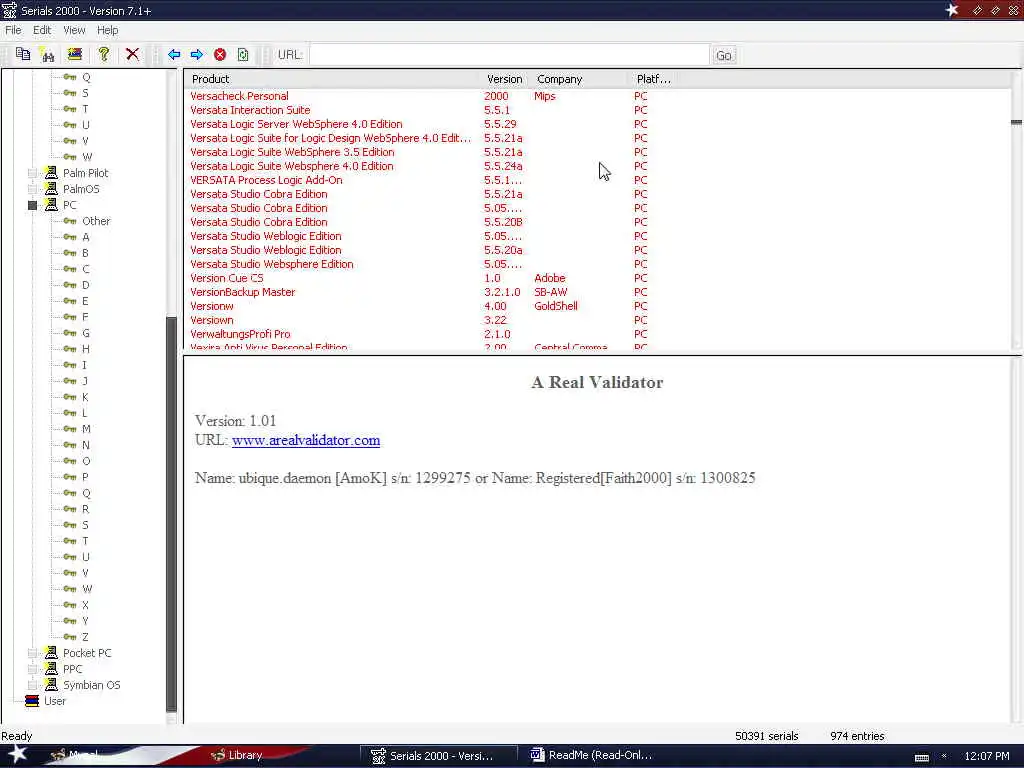Click the PPC computer icon in tree
Viewport: 1024px width, 768px height.
[51, 669]
